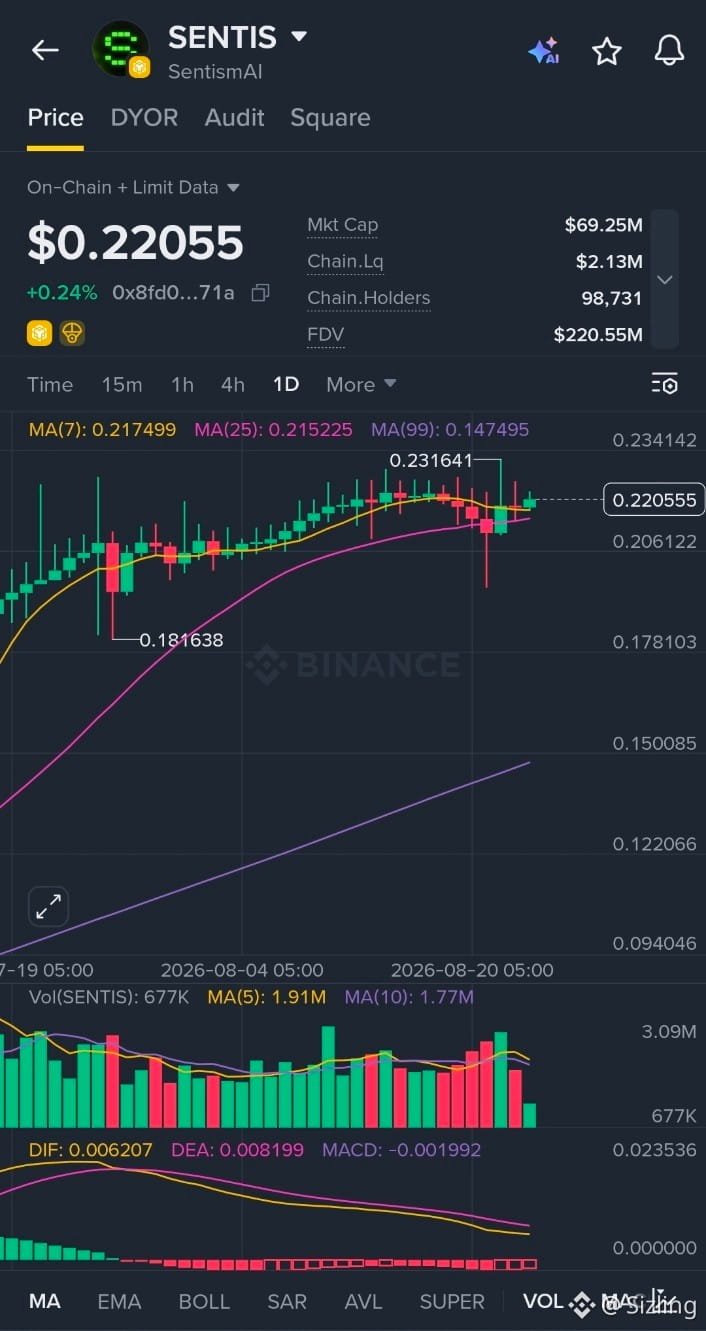Image resolution: width=706 pixels, height=1331 pixels.
Task: Toggle the VOL indicator
Action: pos(543,1301)
